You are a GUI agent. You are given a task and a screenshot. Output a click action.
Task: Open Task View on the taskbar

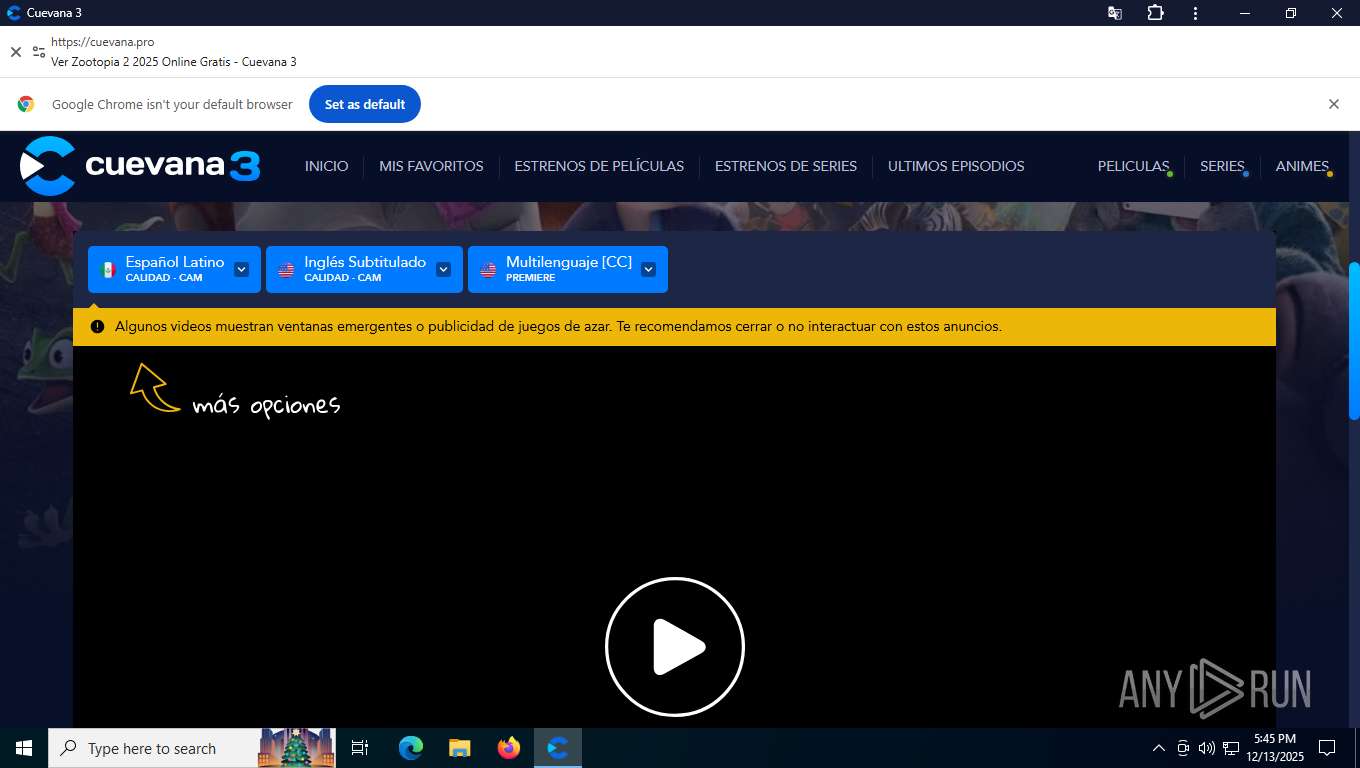360,748
